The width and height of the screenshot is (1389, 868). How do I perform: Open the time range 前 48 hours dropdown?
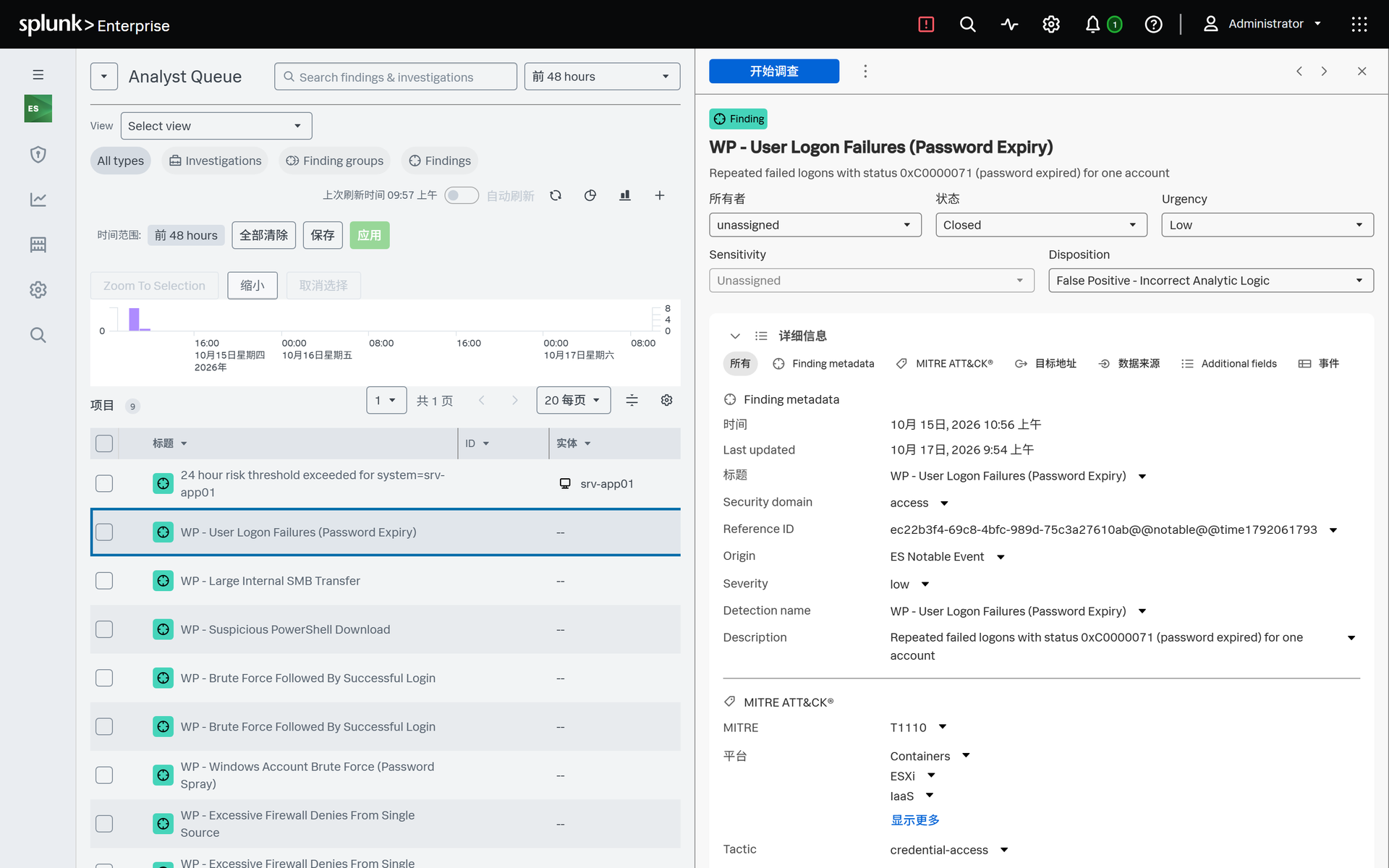pyautogui.click(x=602, y=77)
